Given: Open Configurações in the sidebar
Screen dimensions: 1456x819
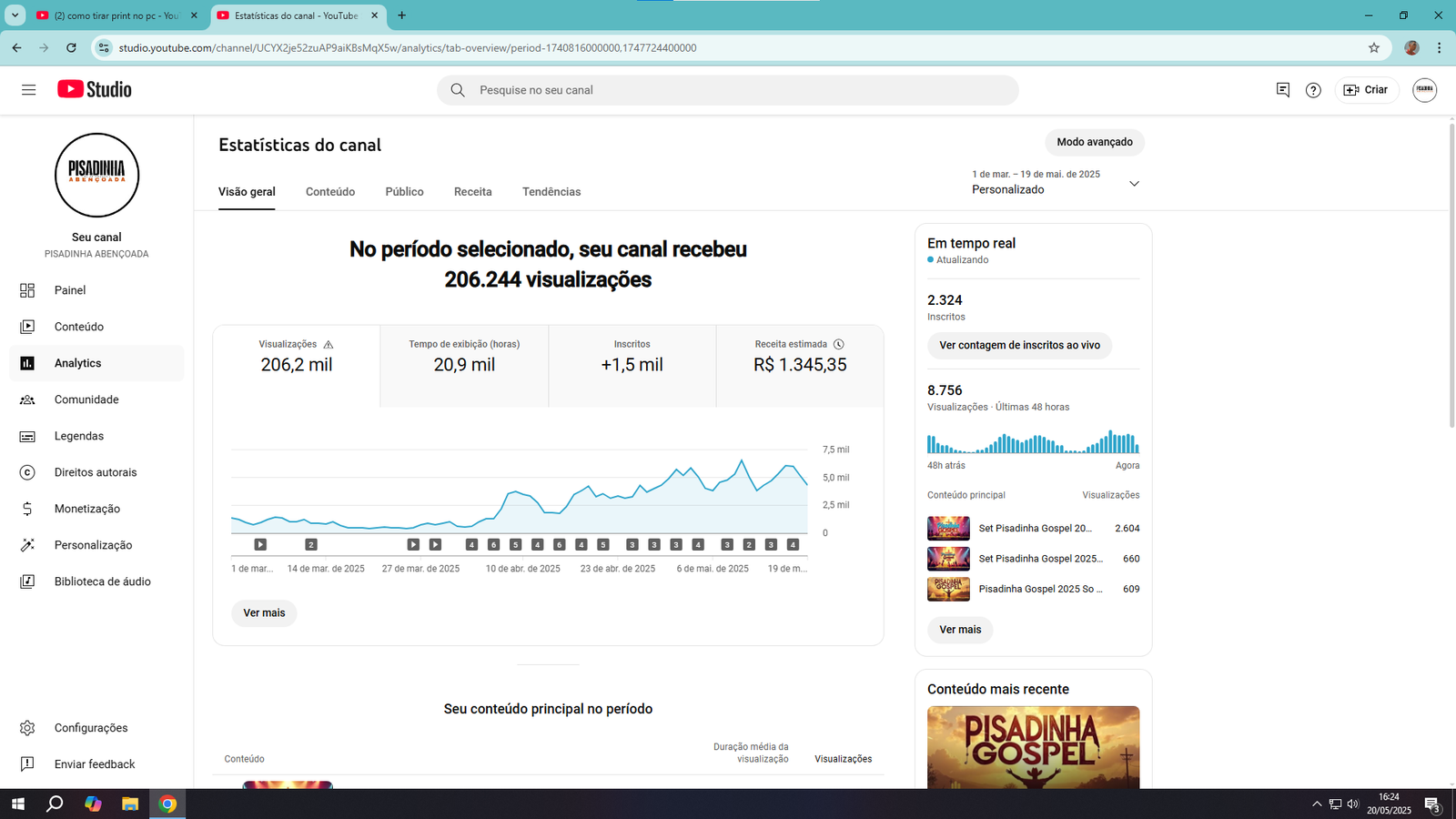Looking at the screenshot, I should coord(96,728).
